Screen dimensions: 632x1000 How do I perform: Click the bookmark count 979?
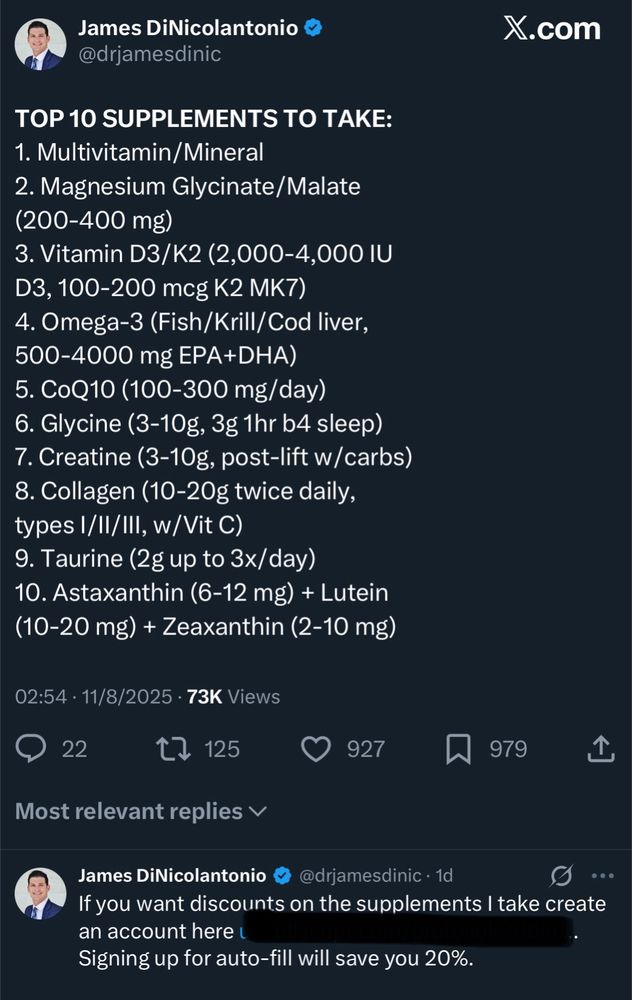[x=506, y=748]
